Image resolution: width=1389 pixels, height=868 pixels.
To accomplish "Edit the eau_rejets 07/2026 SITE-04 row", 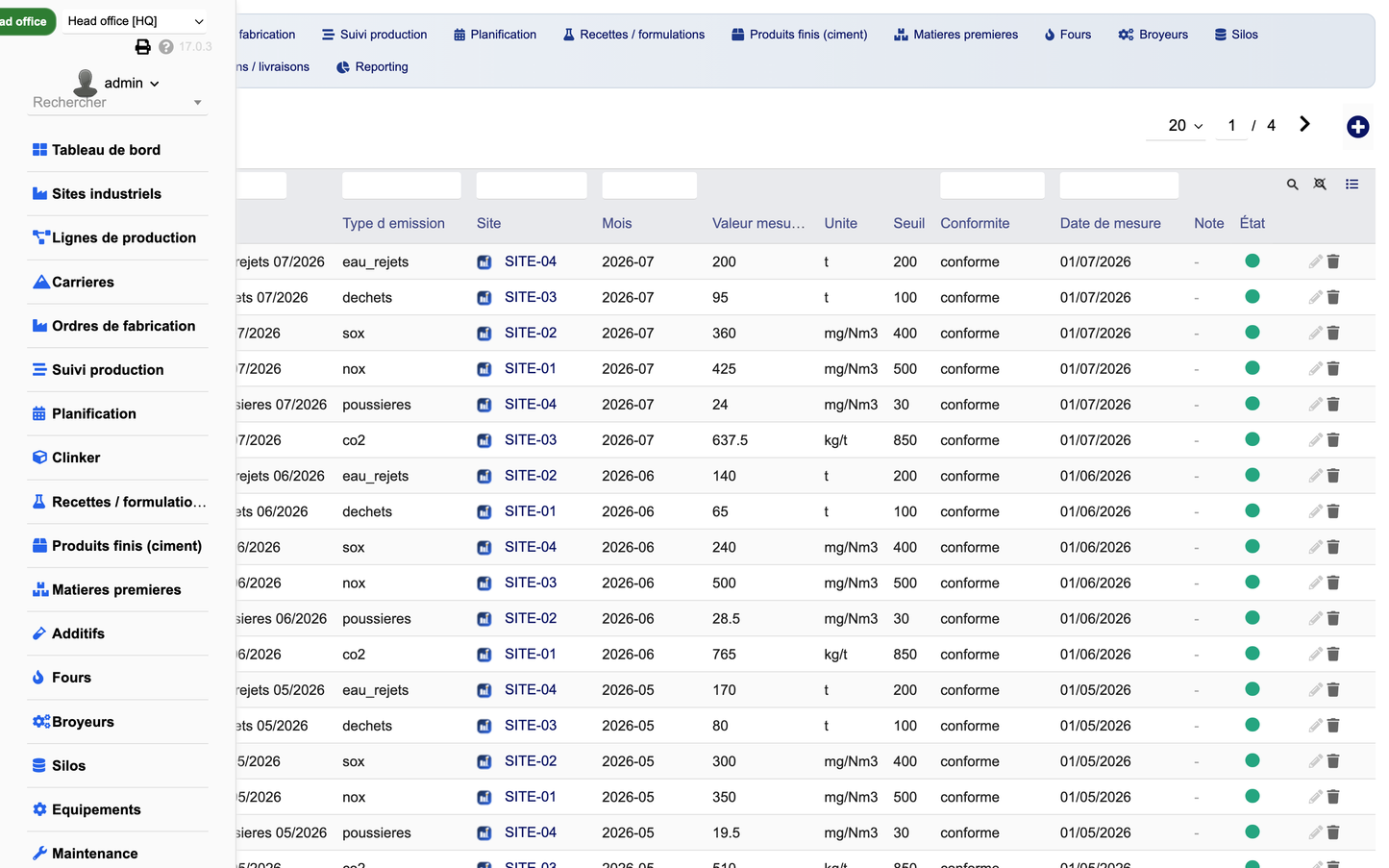I will [x=1315, y=261].
